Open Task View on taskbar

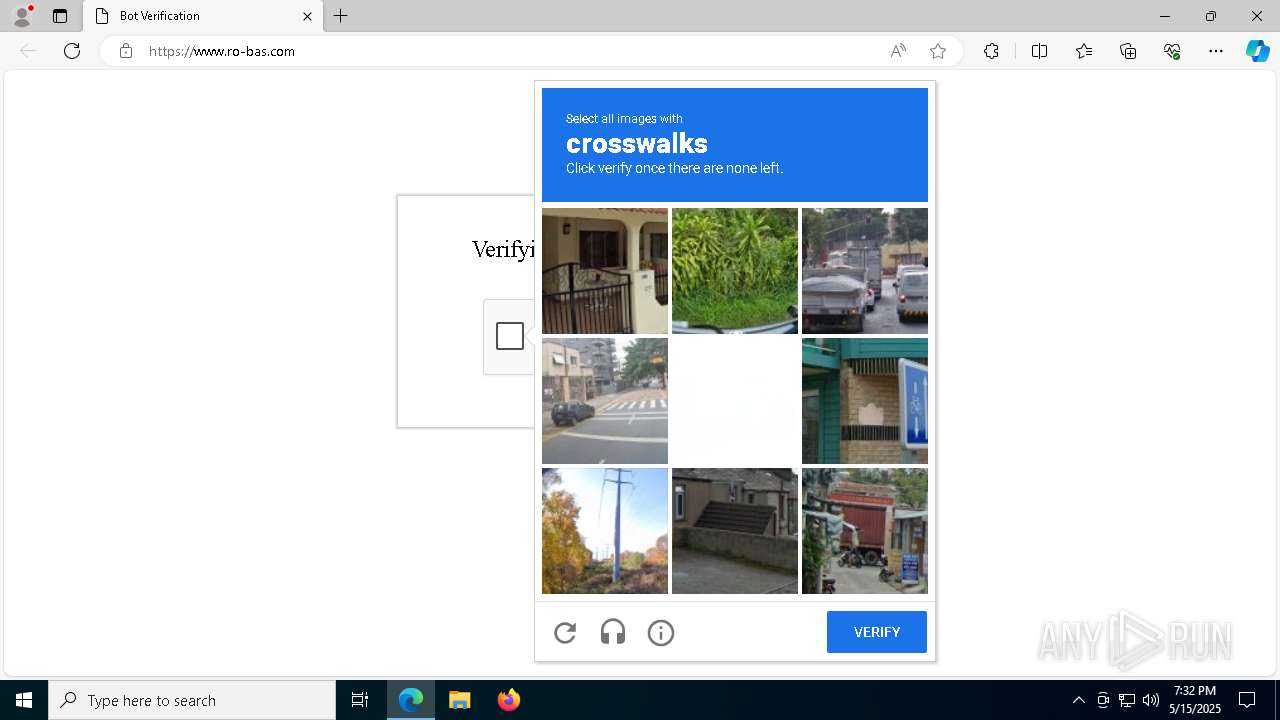360,700
